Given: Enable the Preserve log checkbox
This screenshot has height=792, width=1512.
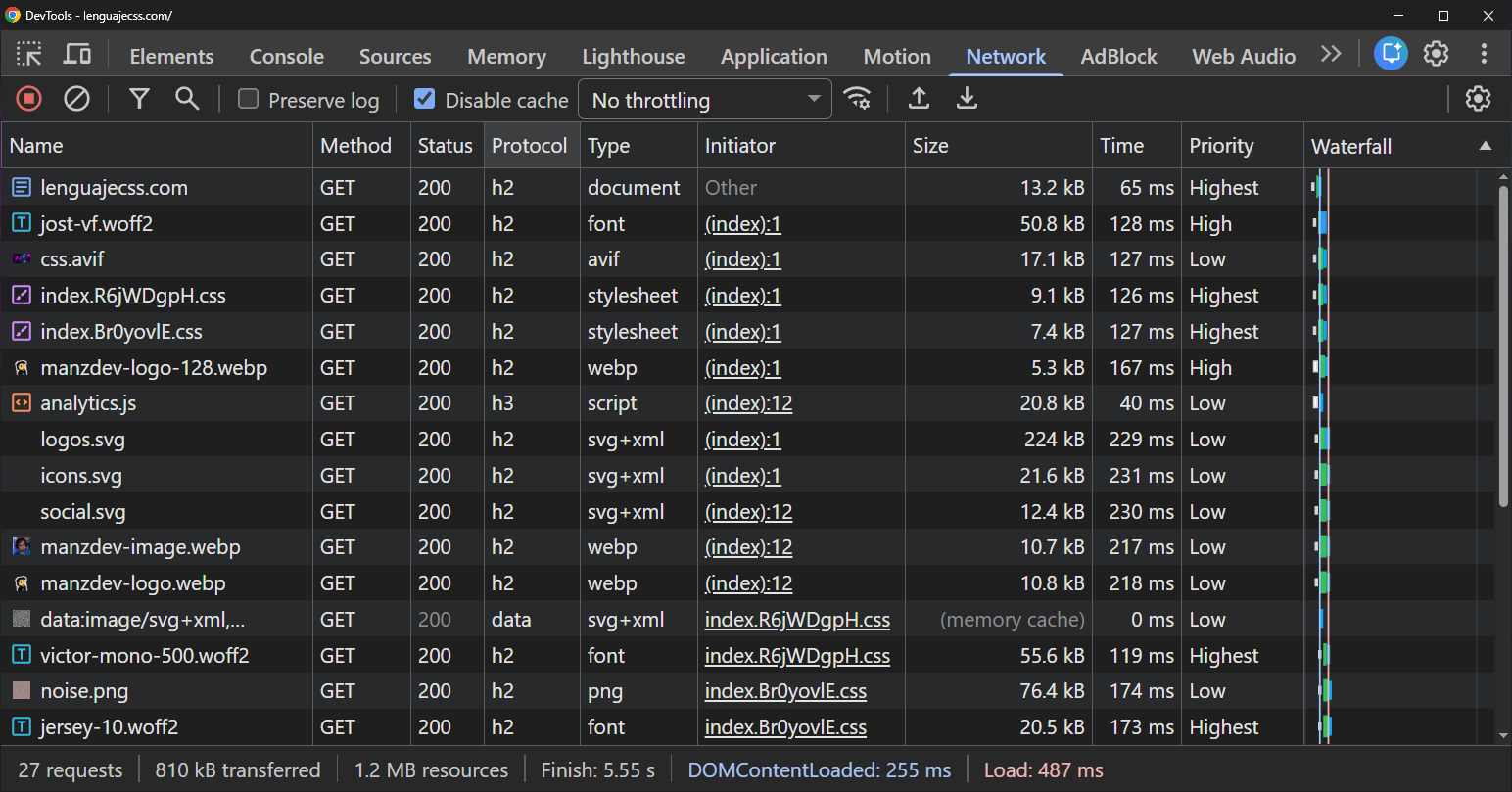Looking at the screenshot, I should [249, 99].
